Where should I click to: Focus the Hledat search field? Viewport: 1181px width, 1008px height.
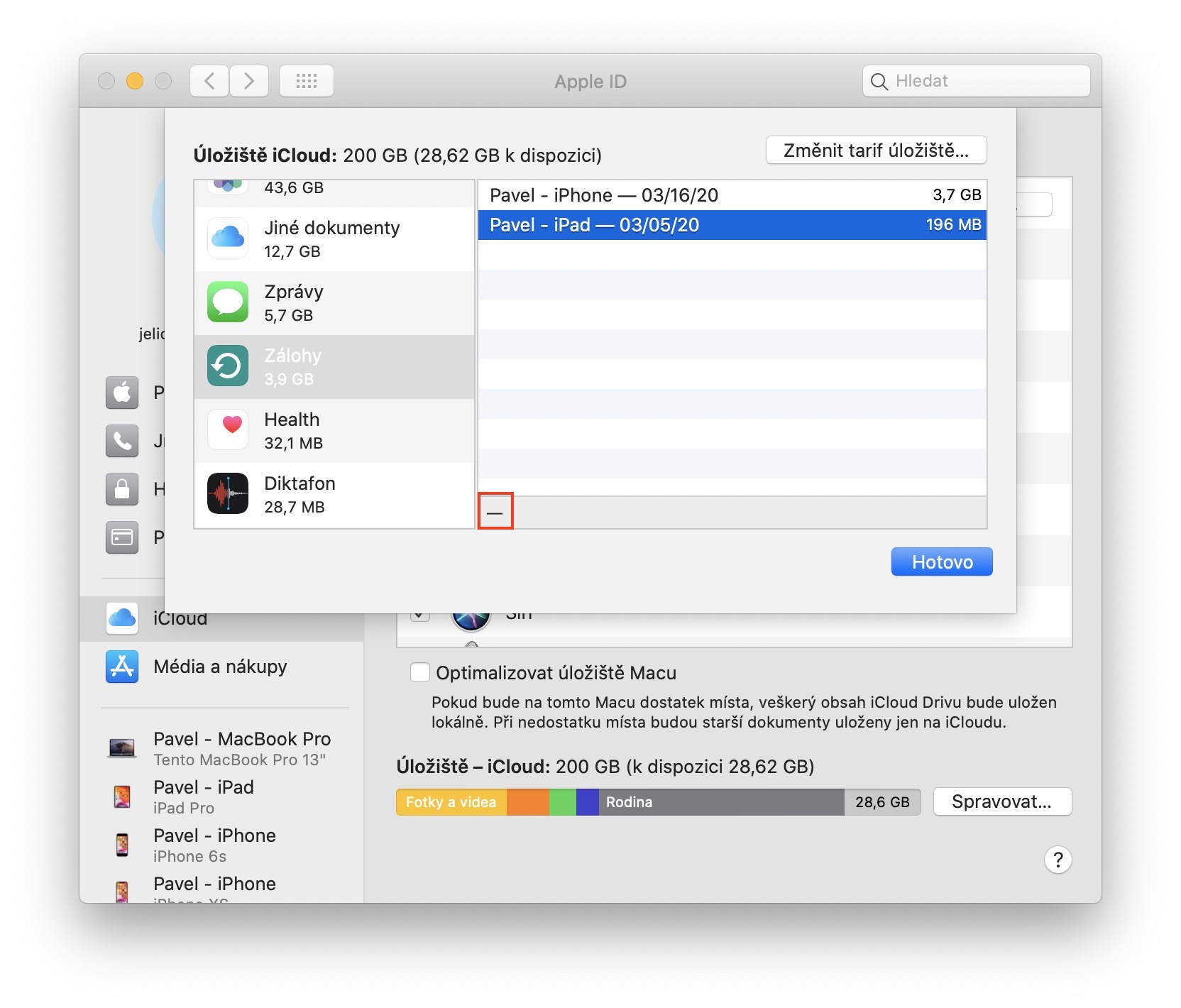click(977, 81)
